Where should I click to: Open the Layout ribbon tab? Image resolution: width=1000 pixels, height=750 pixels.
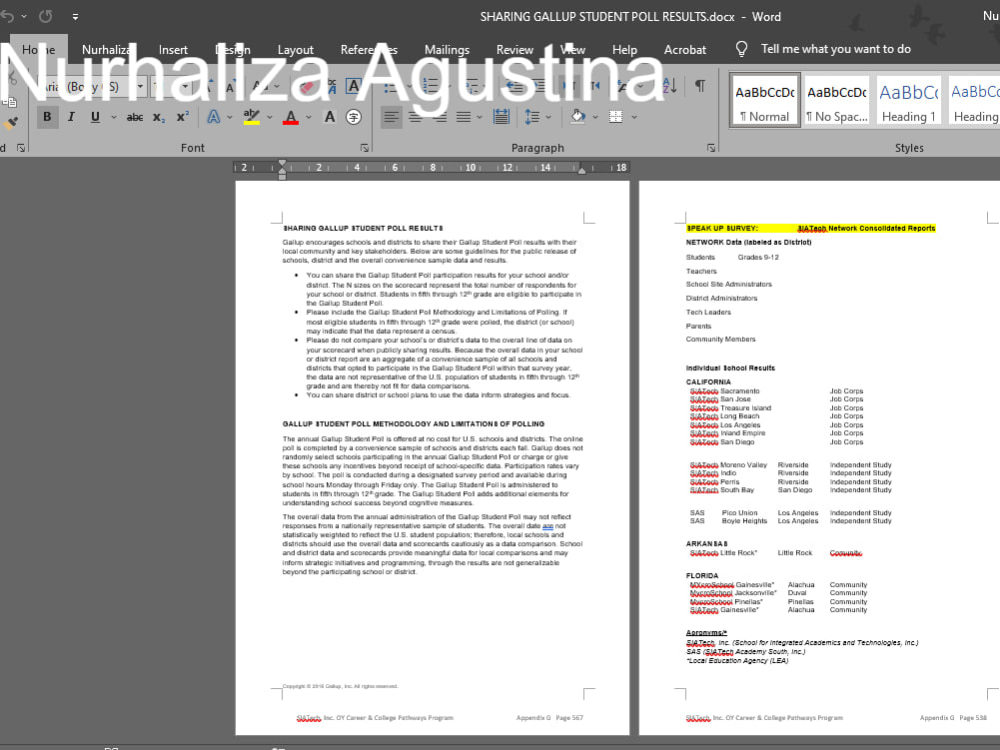295,50
